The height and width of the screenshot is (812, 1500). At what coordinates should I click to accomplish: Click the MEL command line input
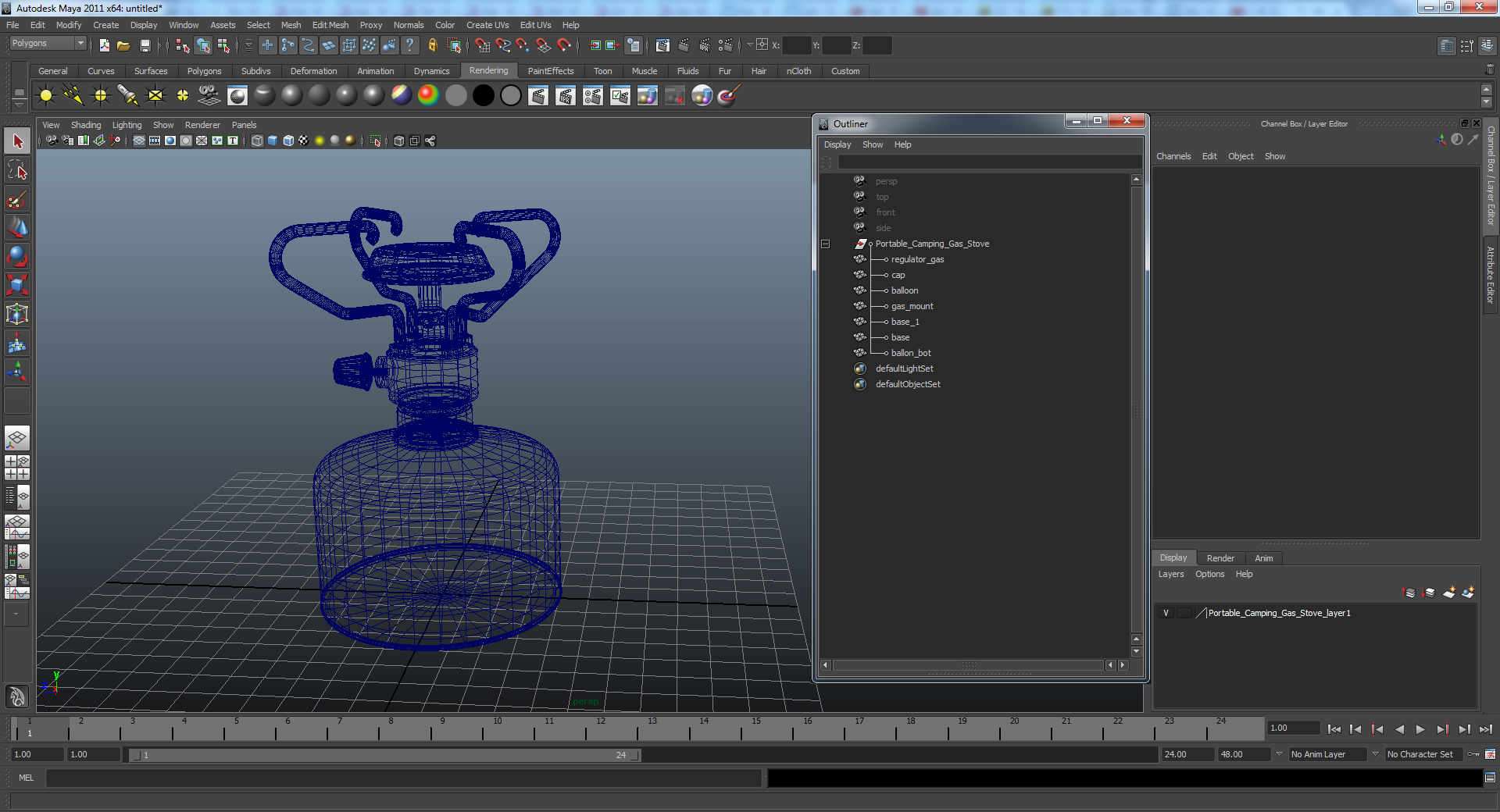click(x=403, y=778)
